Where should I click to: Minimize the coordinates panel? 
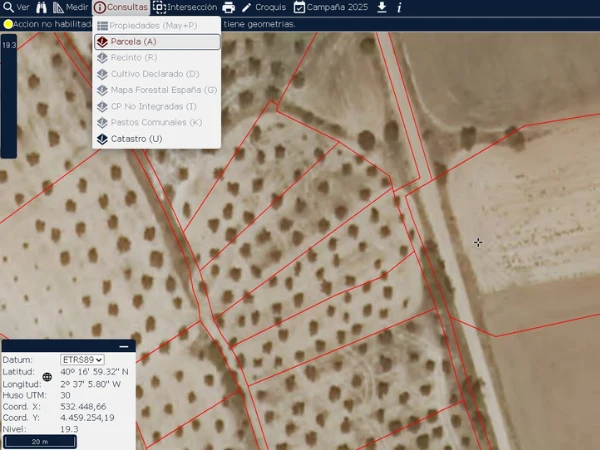124,346
